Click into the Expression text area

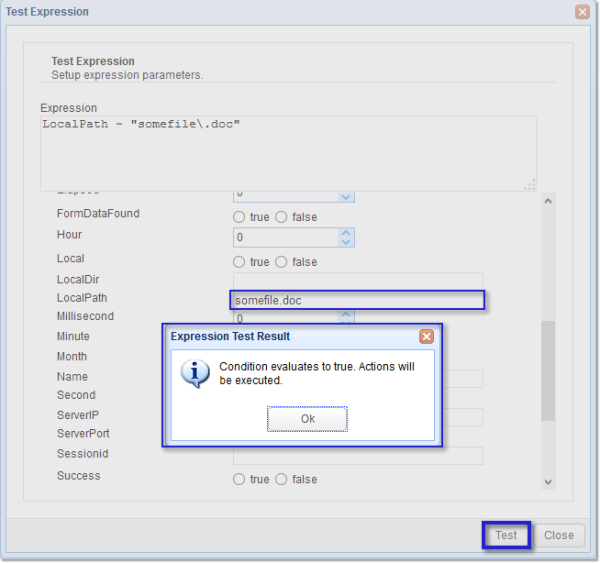pos(288,153)
